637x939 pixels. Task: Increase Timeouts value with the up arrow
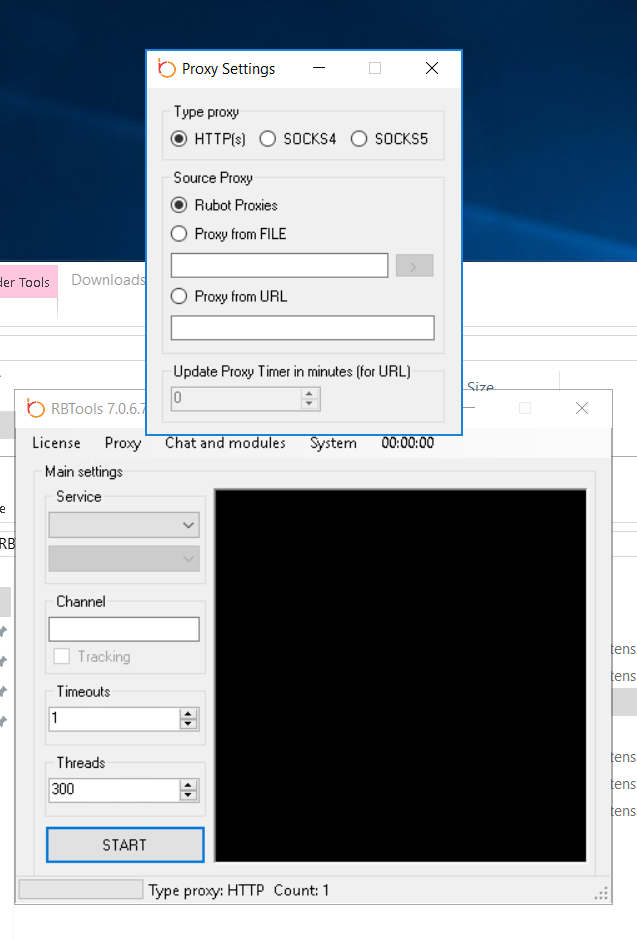point(189,714)
